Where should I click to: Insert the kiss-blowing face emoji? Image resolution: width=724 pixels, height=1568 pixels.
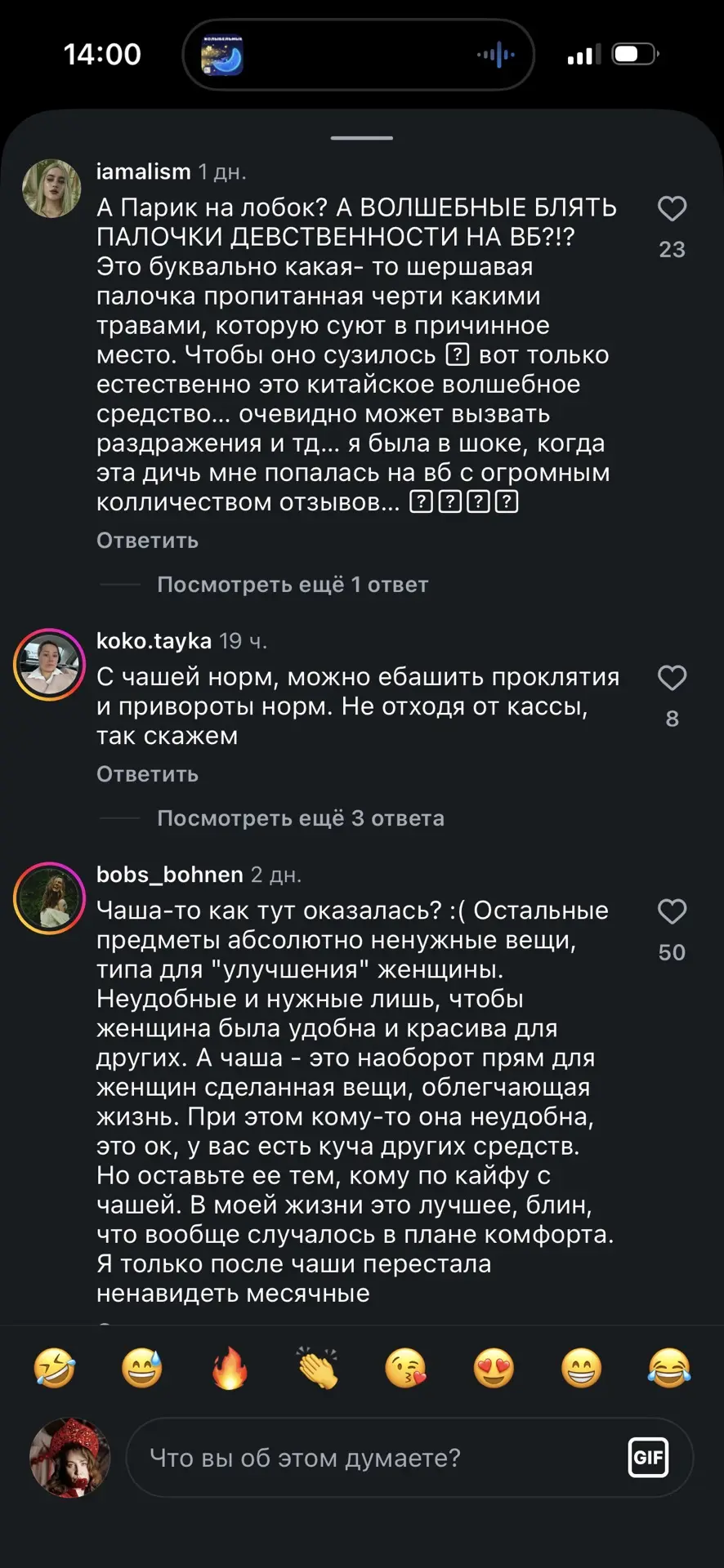point(406,1368)
